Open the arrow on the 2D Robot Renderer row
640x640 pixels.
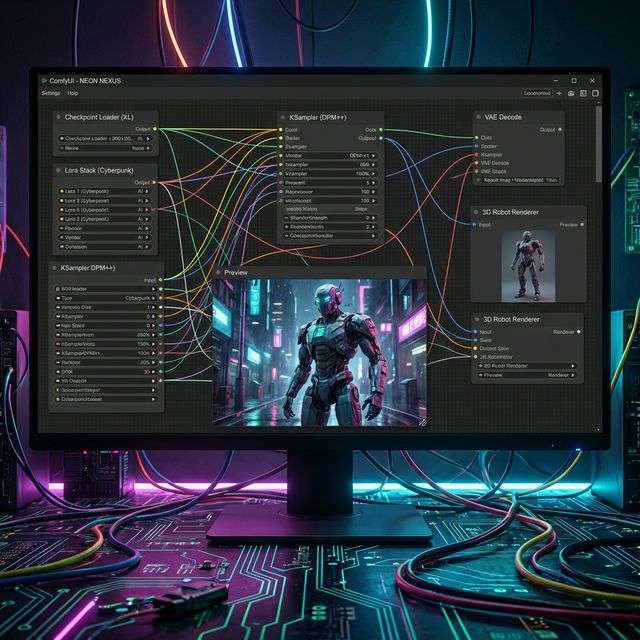[573, 366]
